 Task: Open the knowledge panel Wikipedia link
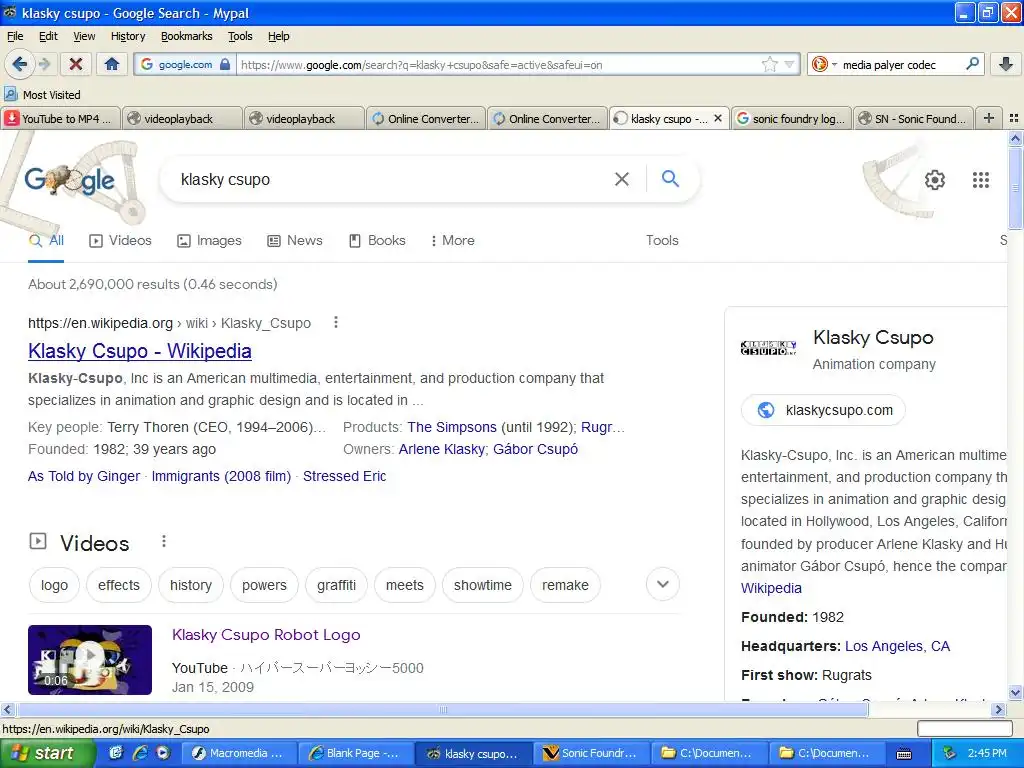coord(771,588)
